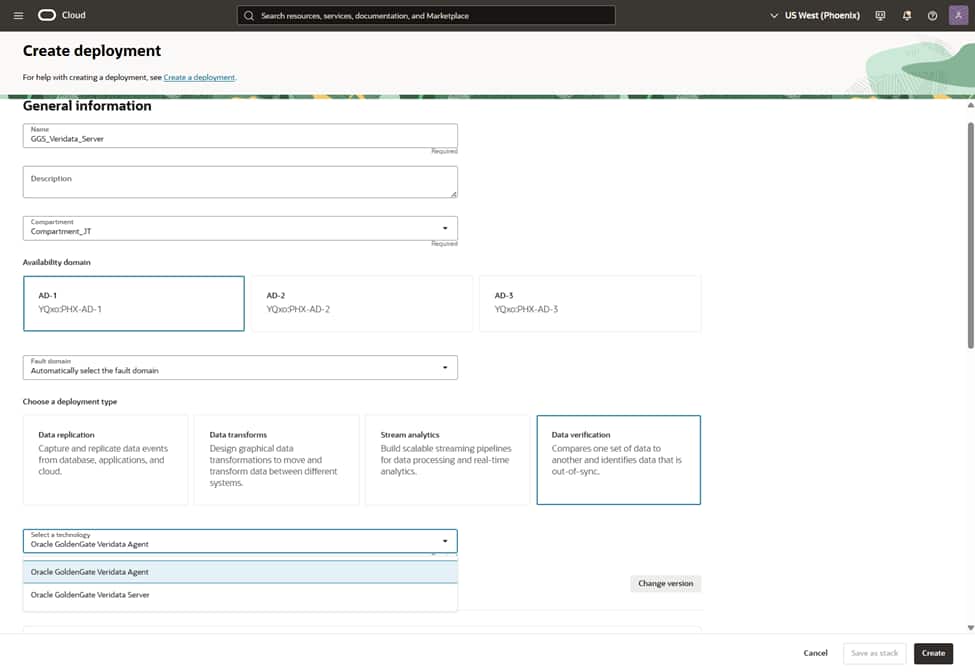Click the scrollbar down arrow
Image resolution: width=975 pixels, height=672 pixels.
click(x=971, y=628)
